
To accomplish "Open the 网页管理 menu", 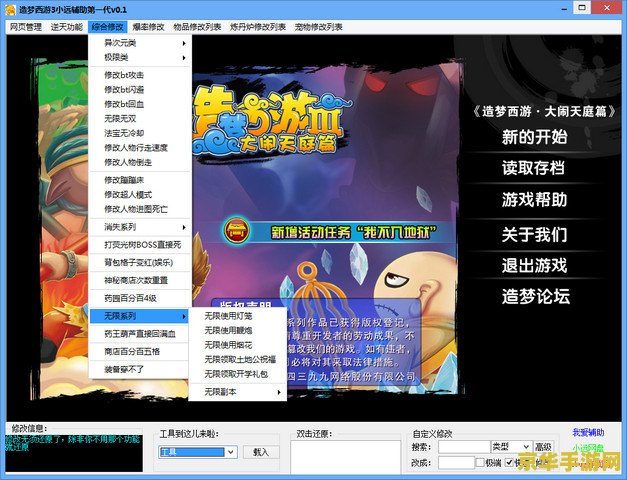I will tap(26, 27).
